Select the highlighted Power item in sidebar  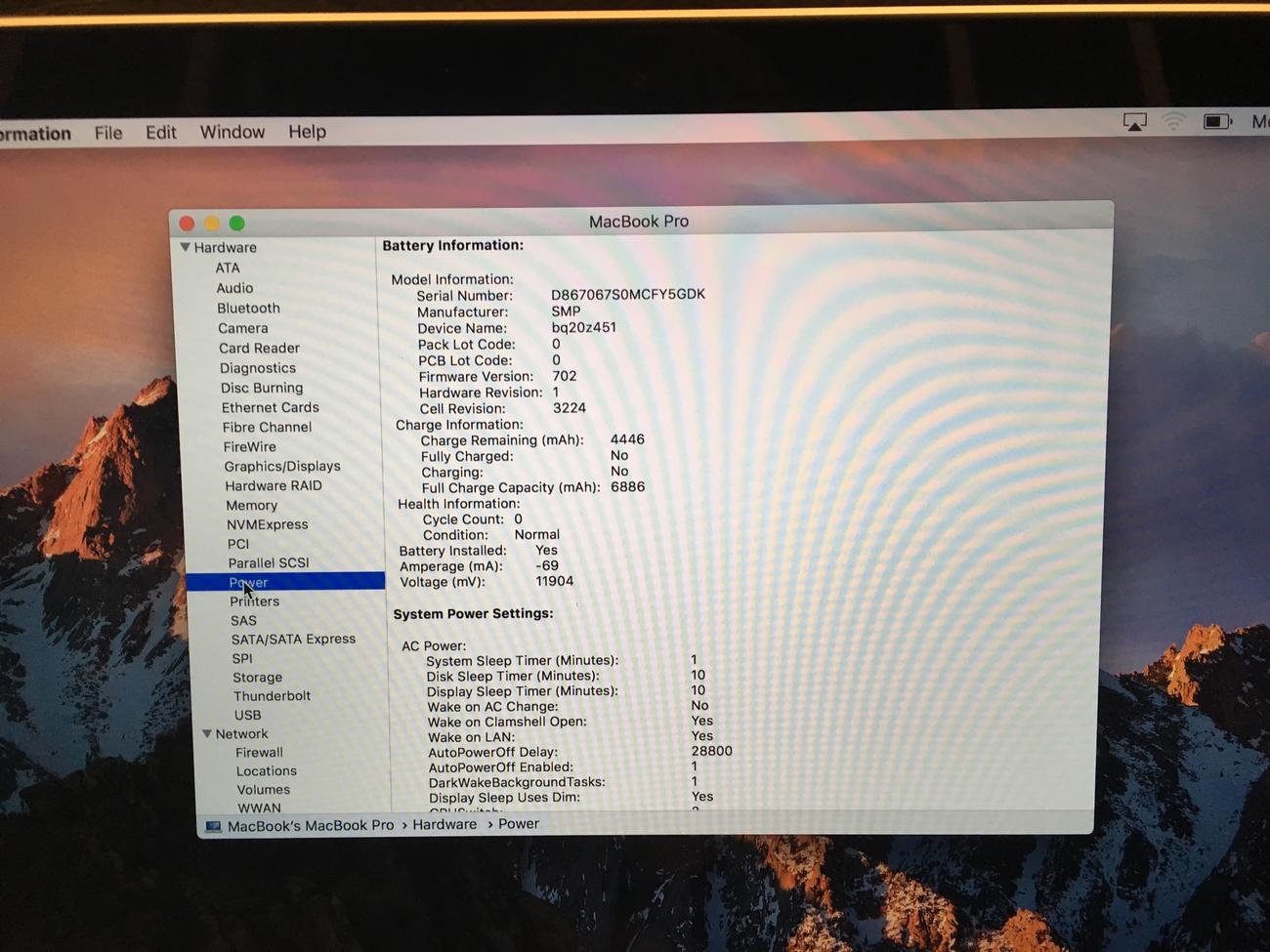285,582
